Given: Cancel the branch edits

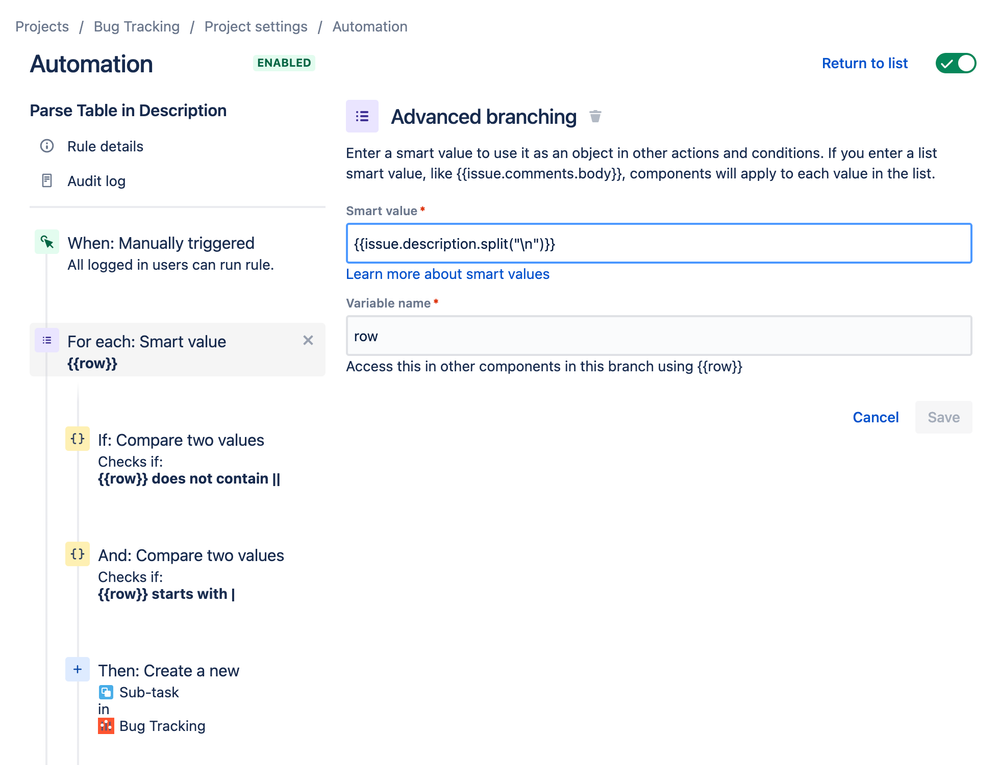Looking at the screenshot, I should 875,417.
